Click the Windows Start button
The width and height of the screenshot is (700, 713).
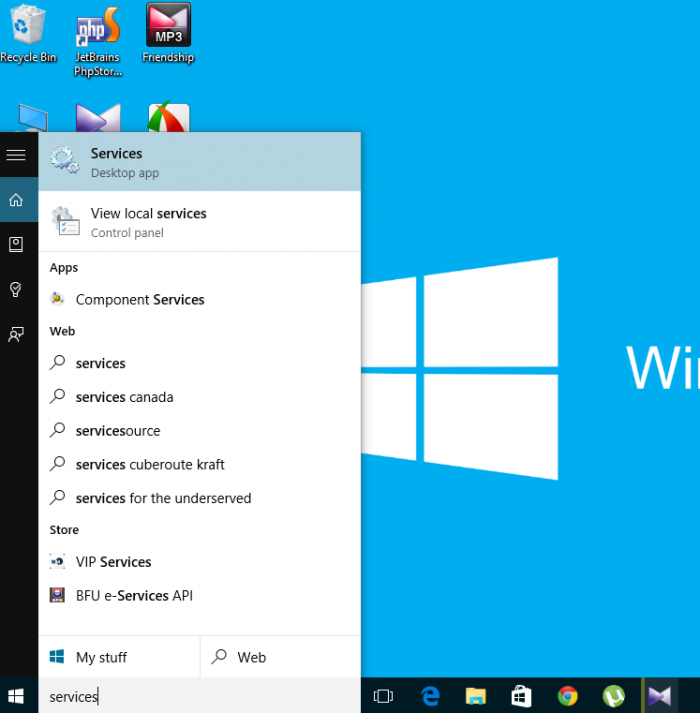tap(17, 696)
